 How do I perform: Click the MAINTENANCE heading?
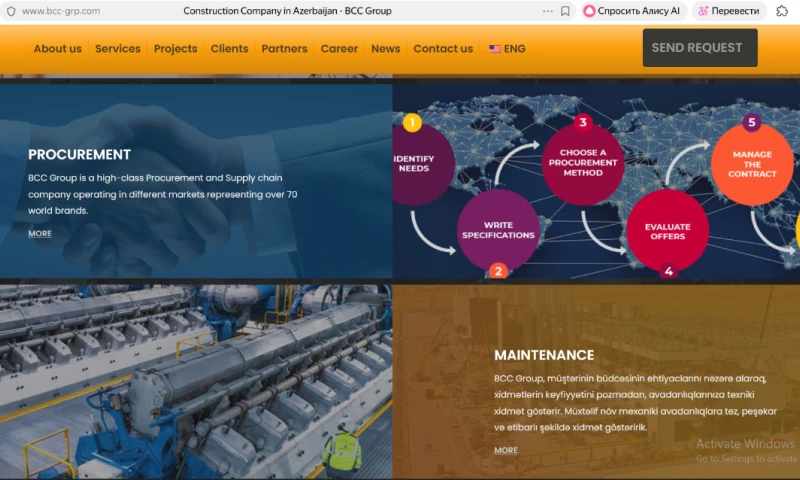point(544,355)
